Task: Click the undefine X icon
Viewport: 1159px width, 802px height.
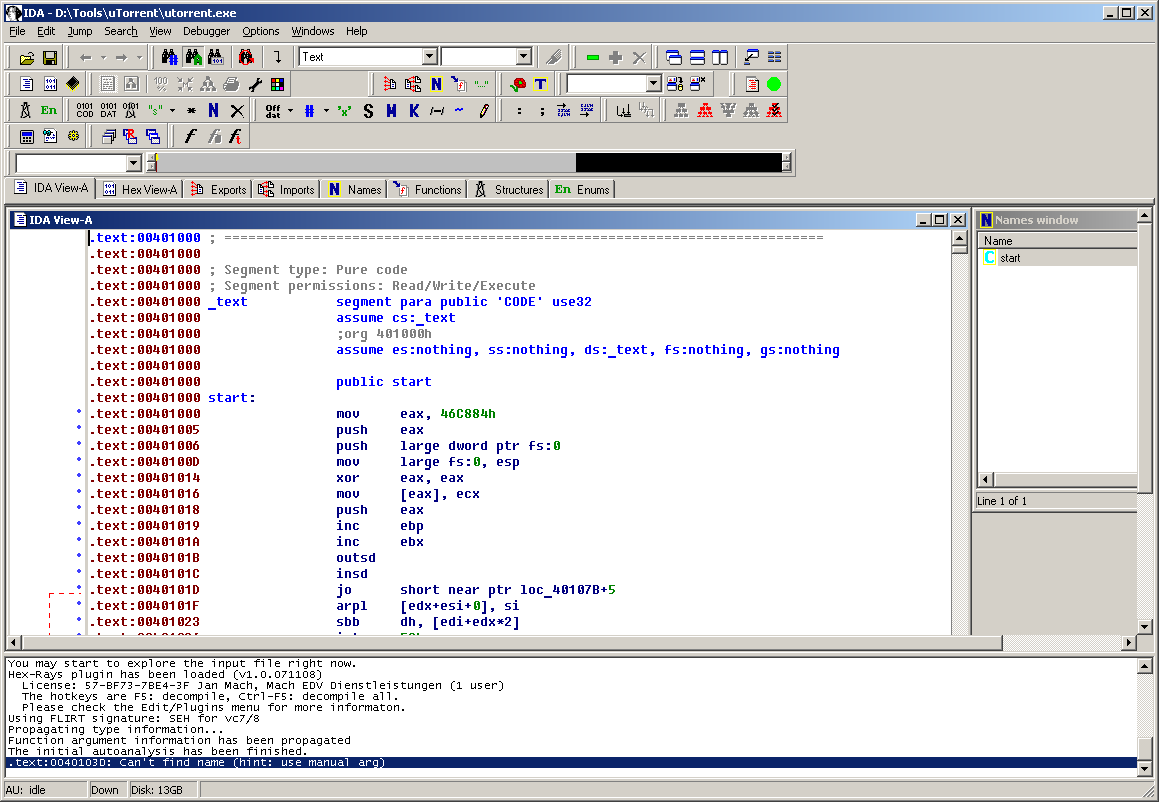Action: (x=237, y=111)
